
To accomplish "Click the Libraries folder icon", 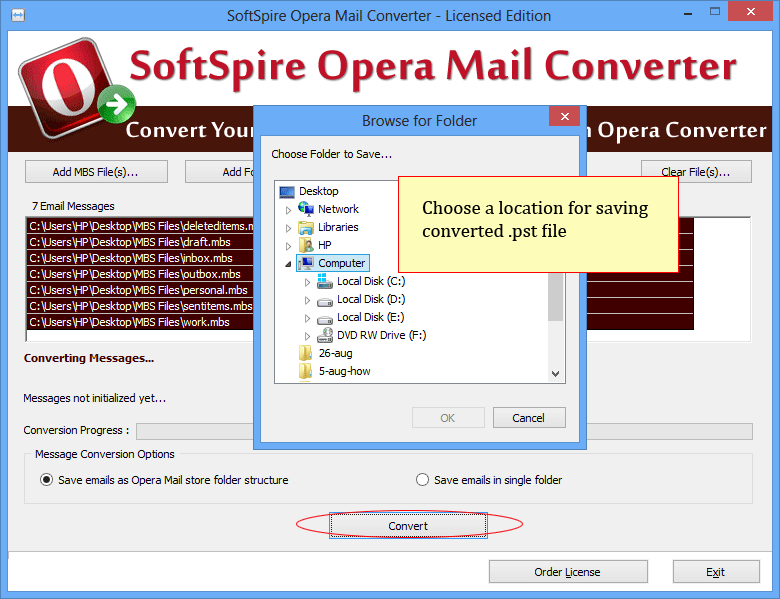I will (x=305, y=227).
